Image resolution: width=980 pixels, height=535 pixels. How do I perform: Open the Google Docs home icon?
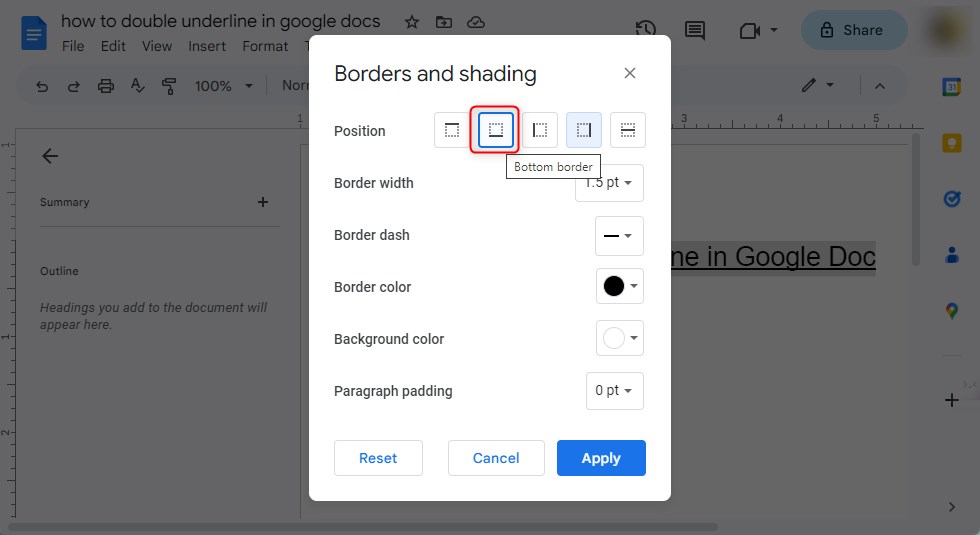pyautogui.click(x=34, y=33)
